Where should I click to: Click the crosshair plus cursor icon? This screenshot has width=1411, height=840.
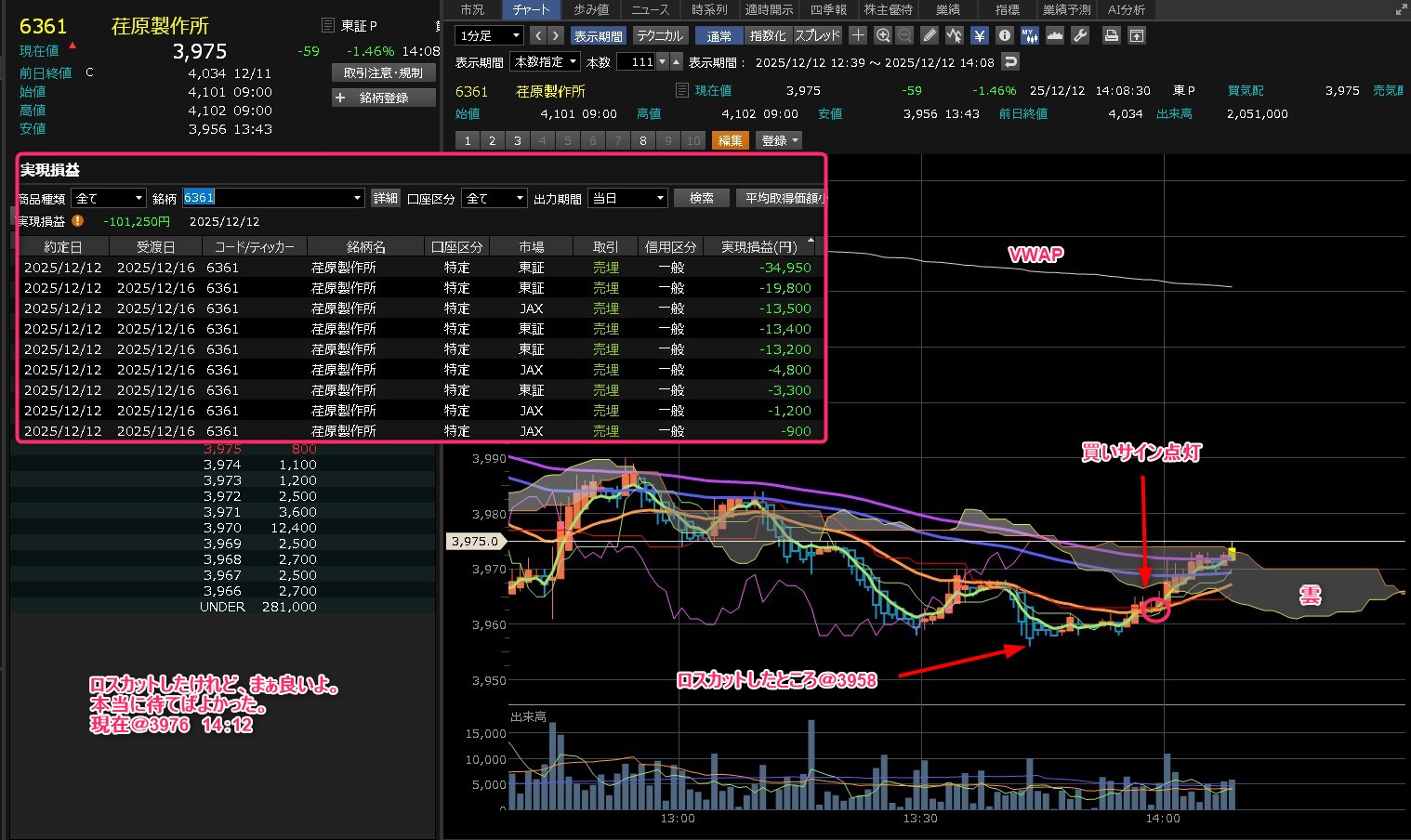click(858, 35)
